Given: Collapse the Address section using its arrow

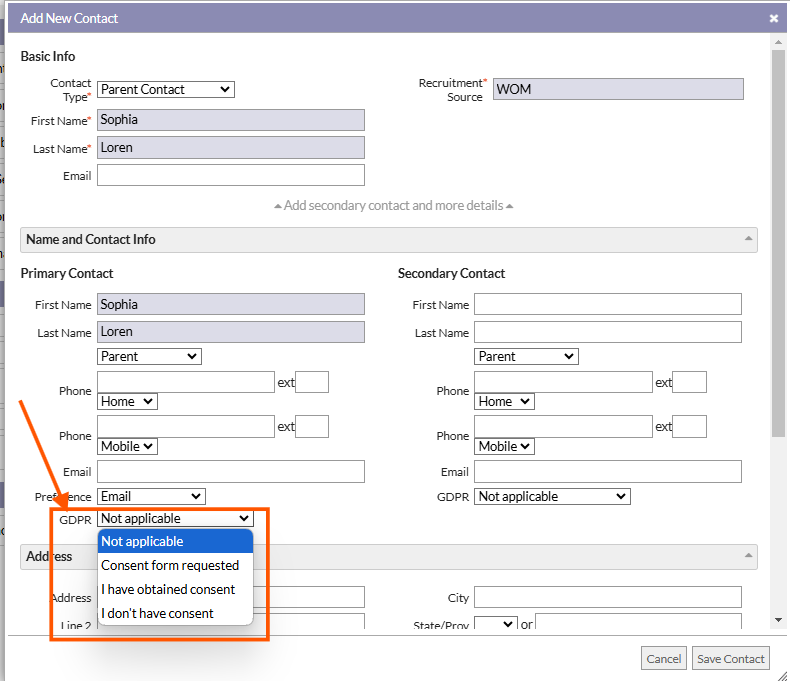Looking at the screenshot, I should point(748,556).
